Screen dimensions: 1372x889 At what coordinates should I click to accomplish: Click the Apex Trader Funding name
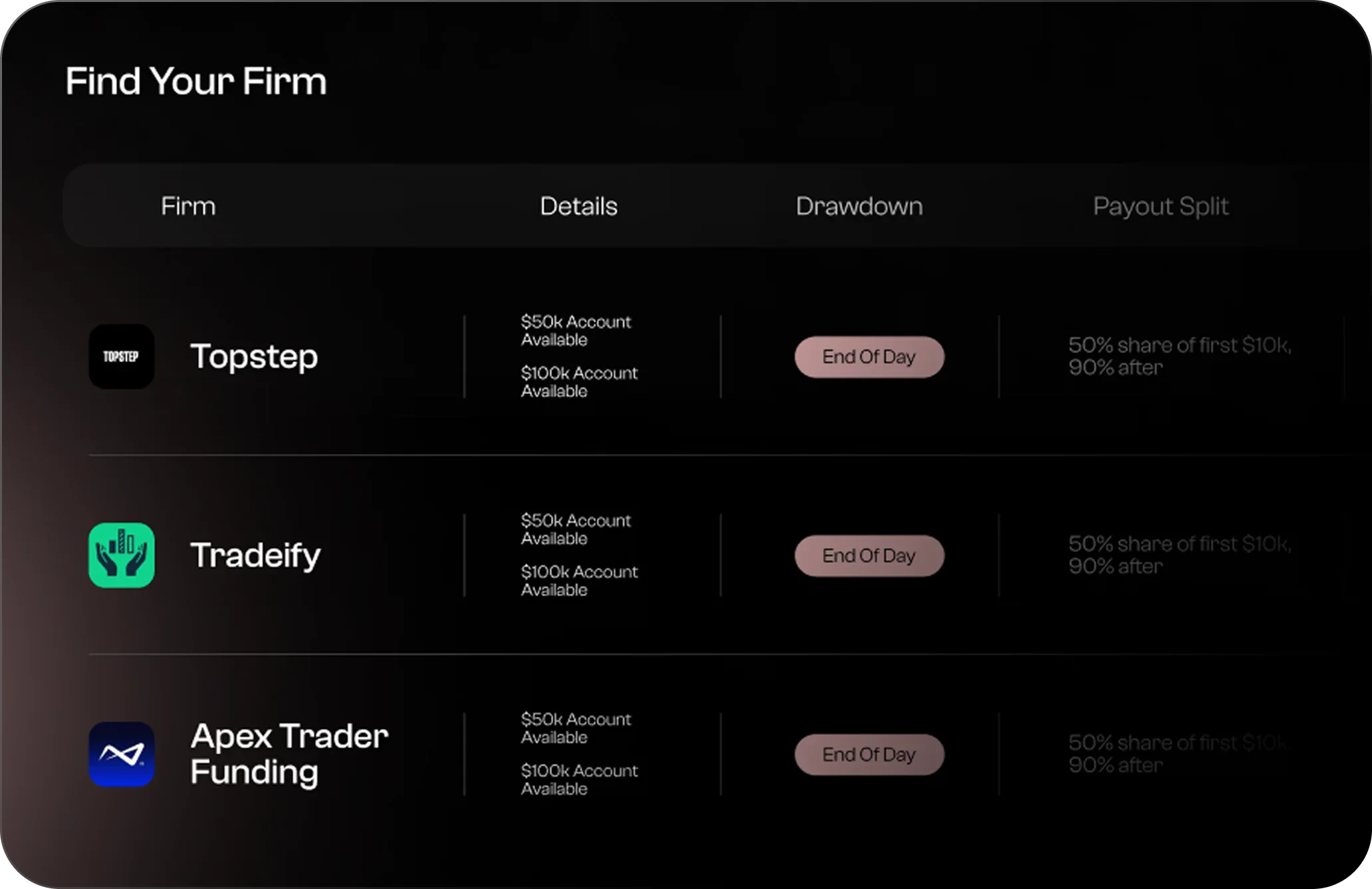[288, 754]
